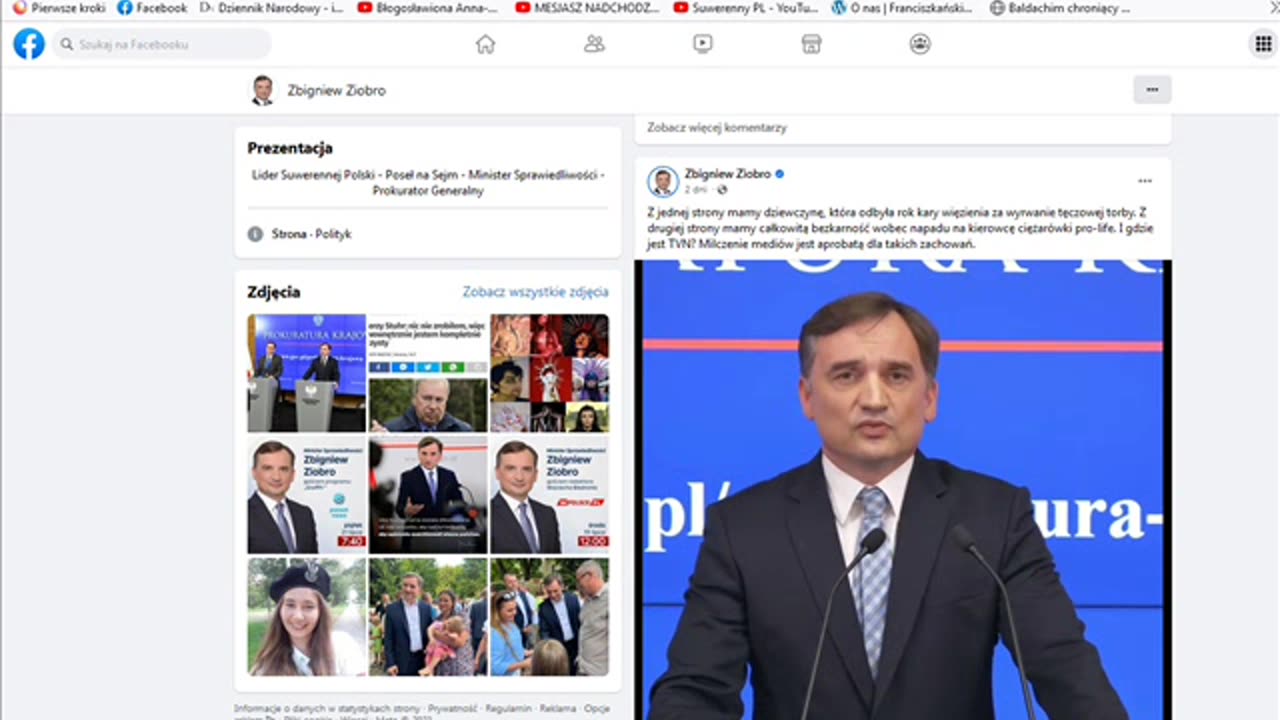Click 'Zobacz wszystkie zdjęcia' link
This screenshot has width=1280, height=720.
[x=535, y=292]
